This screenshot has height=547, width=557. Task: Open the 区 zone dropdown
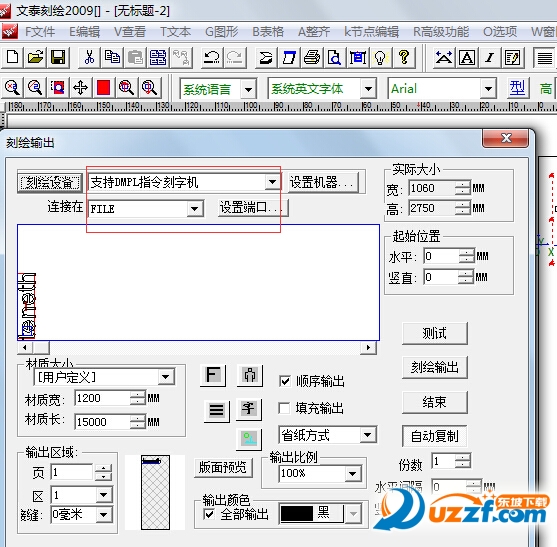point(104,494)
